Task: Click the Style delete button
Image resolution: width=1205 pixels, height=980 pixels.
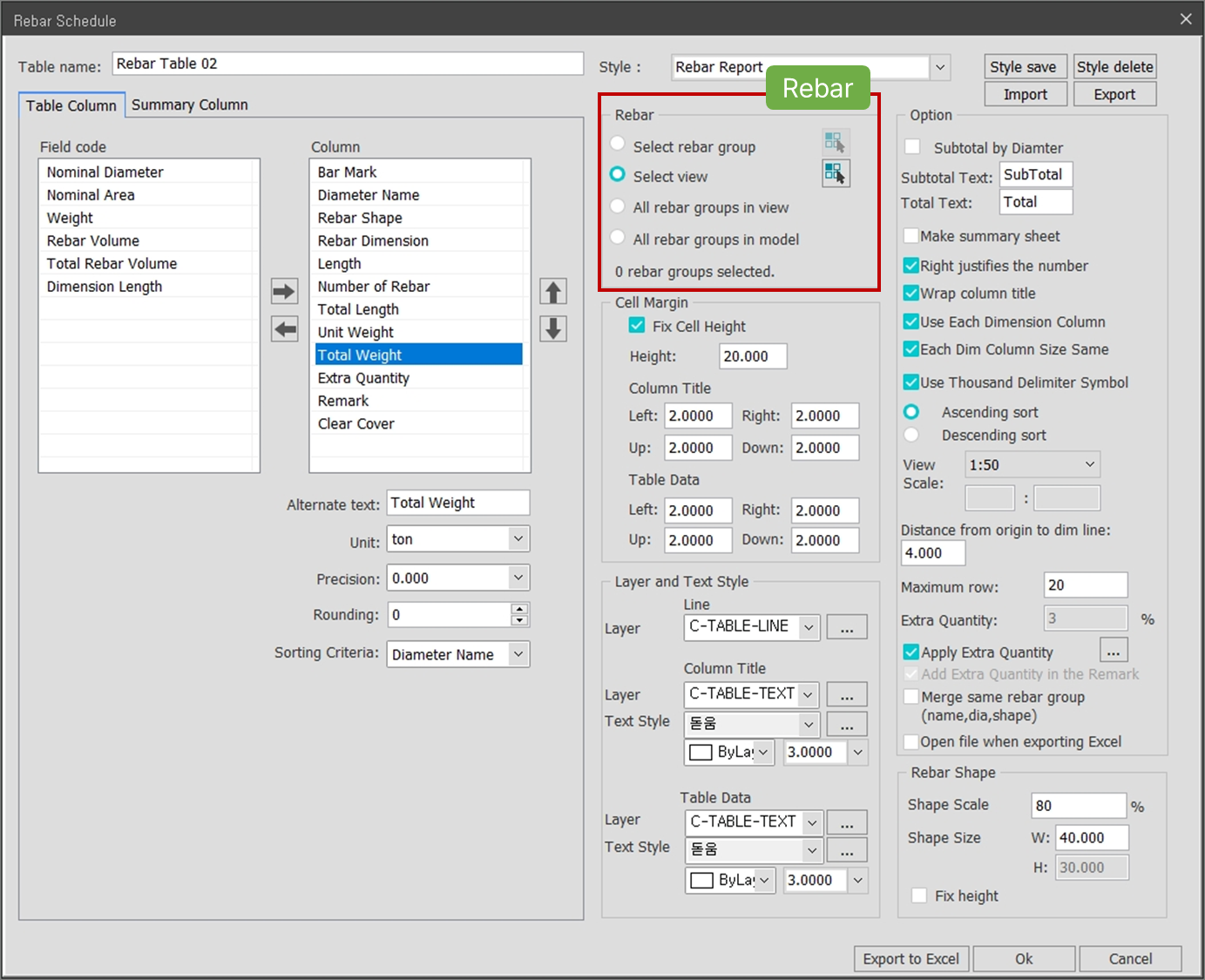Action: tap(1114, 67)
